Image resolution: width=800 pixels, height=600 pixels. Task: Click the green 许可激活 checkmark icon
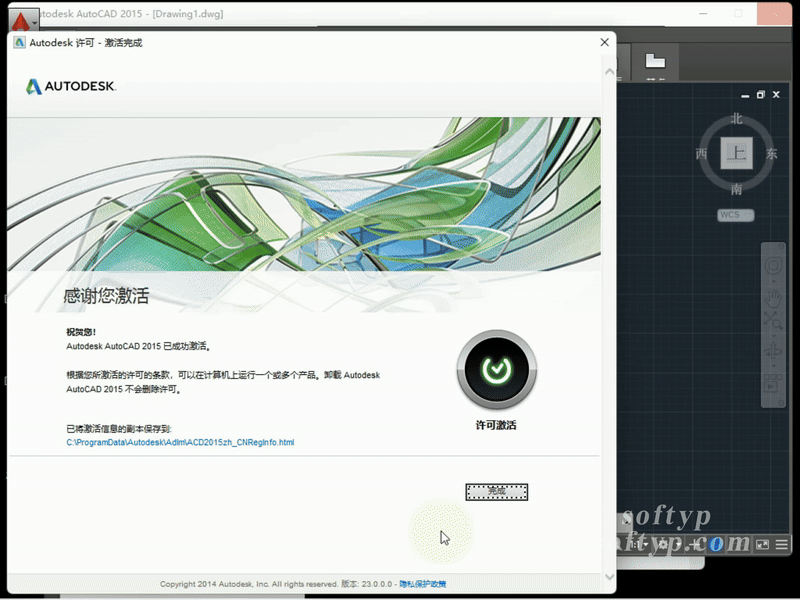point(496,369)
